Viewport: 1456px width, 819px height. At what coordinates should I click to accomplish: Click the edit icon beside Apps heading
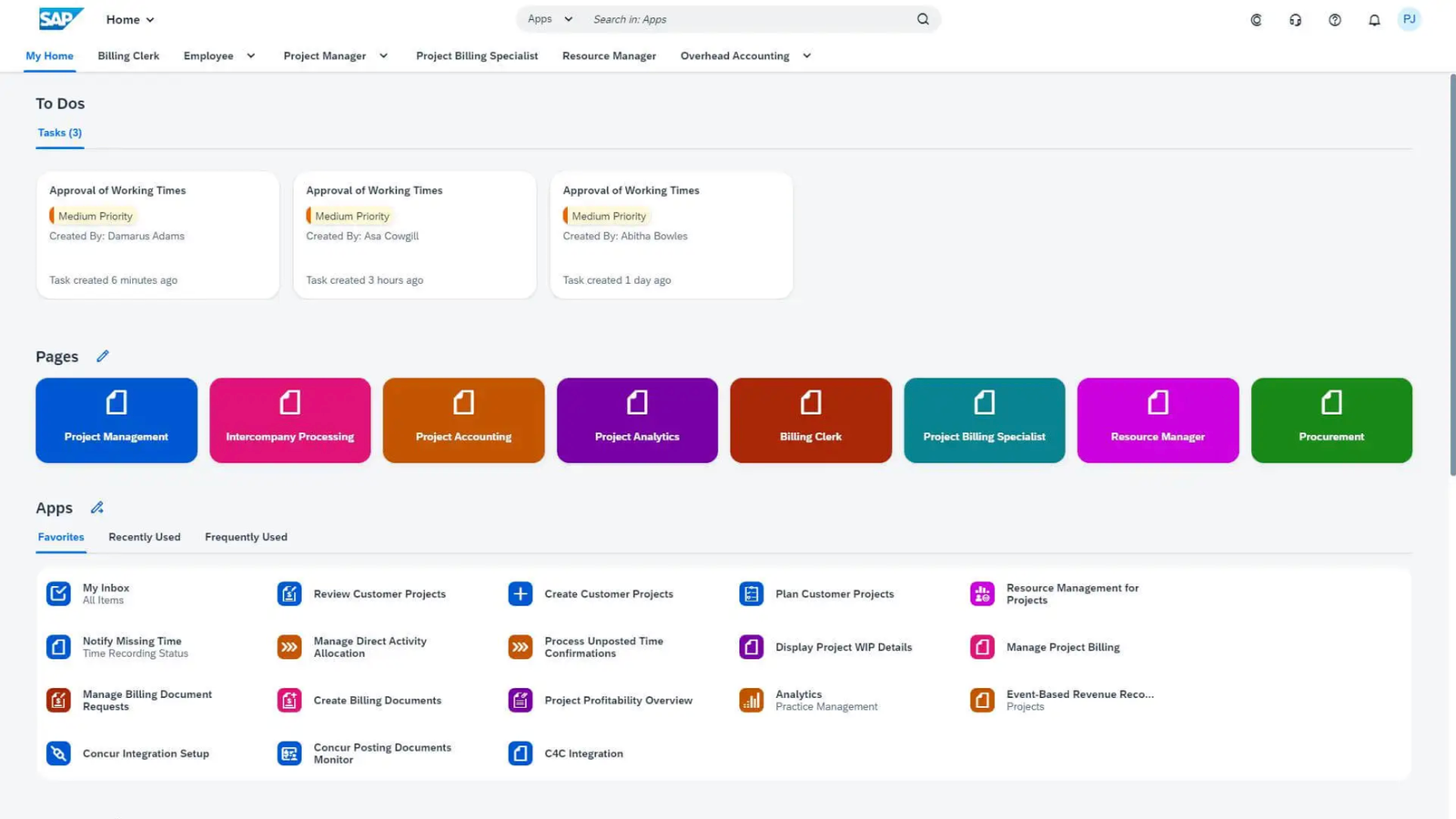click(97, 508)
